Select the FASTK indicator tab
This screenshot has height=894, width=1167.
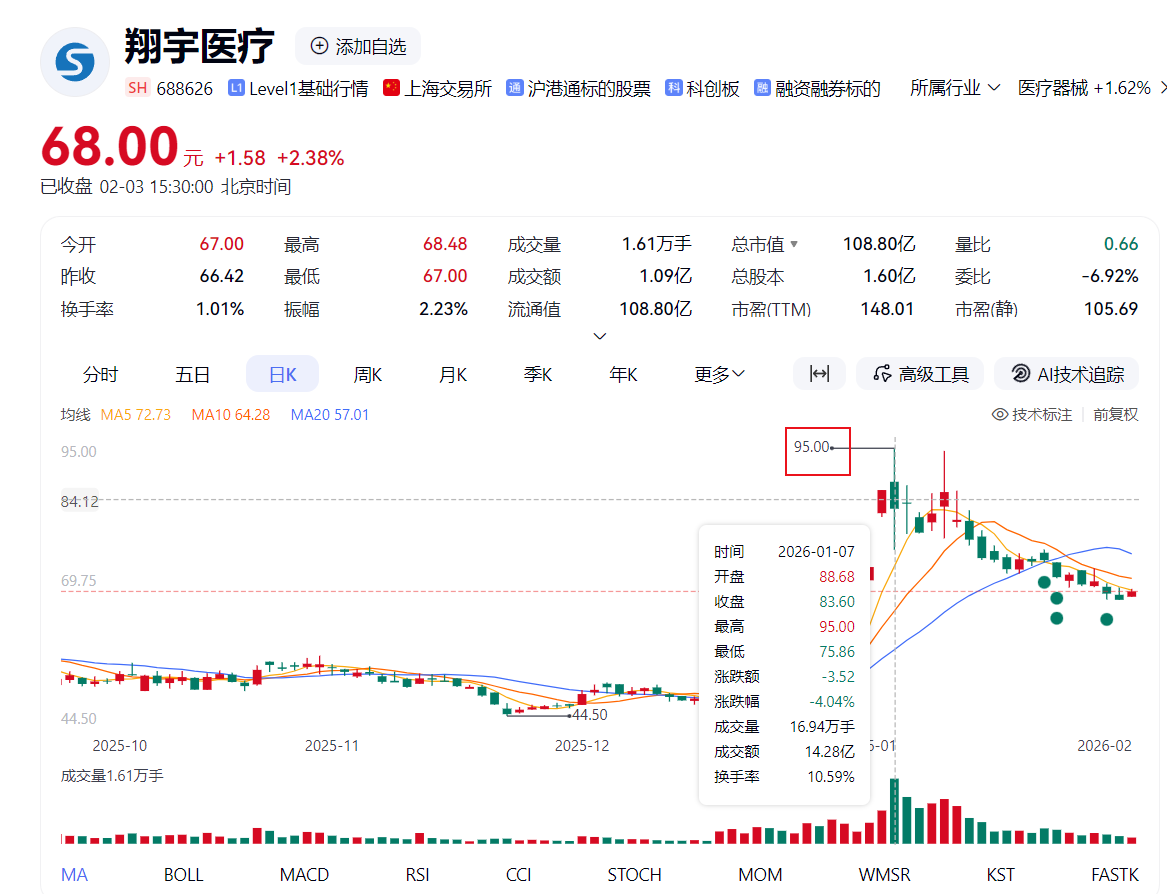(1114, 875)
